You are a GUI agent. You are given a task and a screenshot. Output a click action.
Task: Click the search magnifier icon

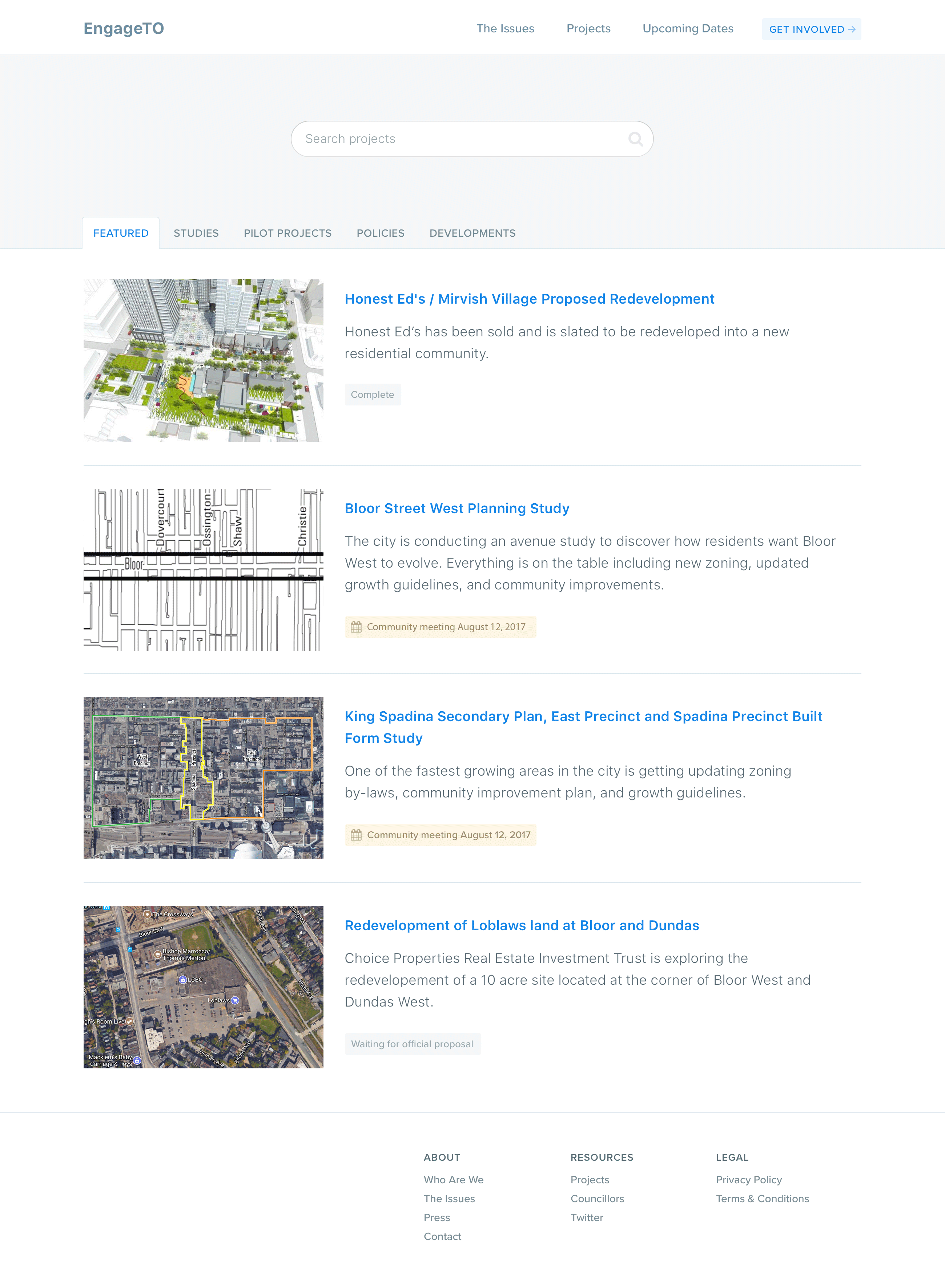click(x=636, y=139)
